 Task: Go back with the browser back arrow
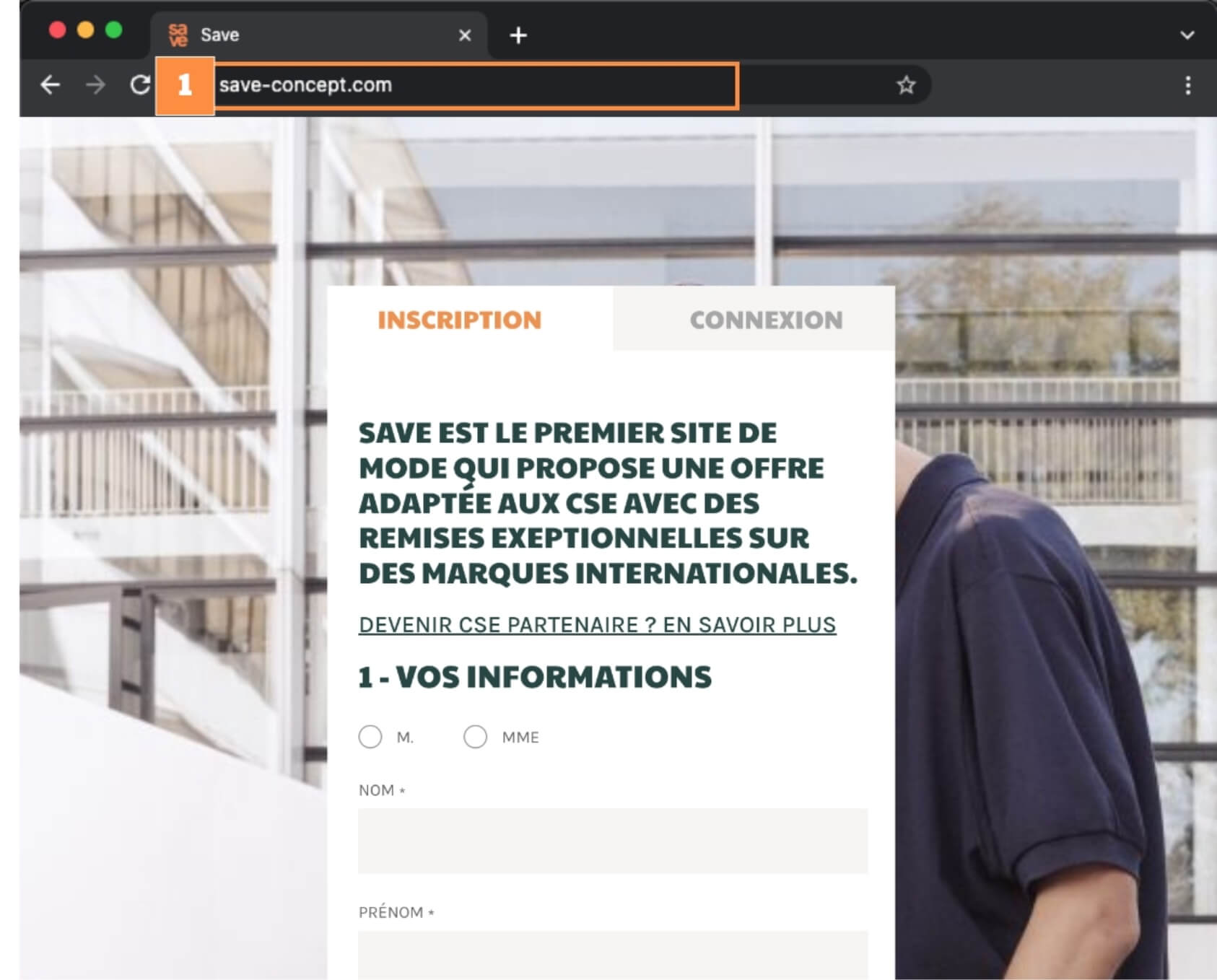click(x=50, y=85)
